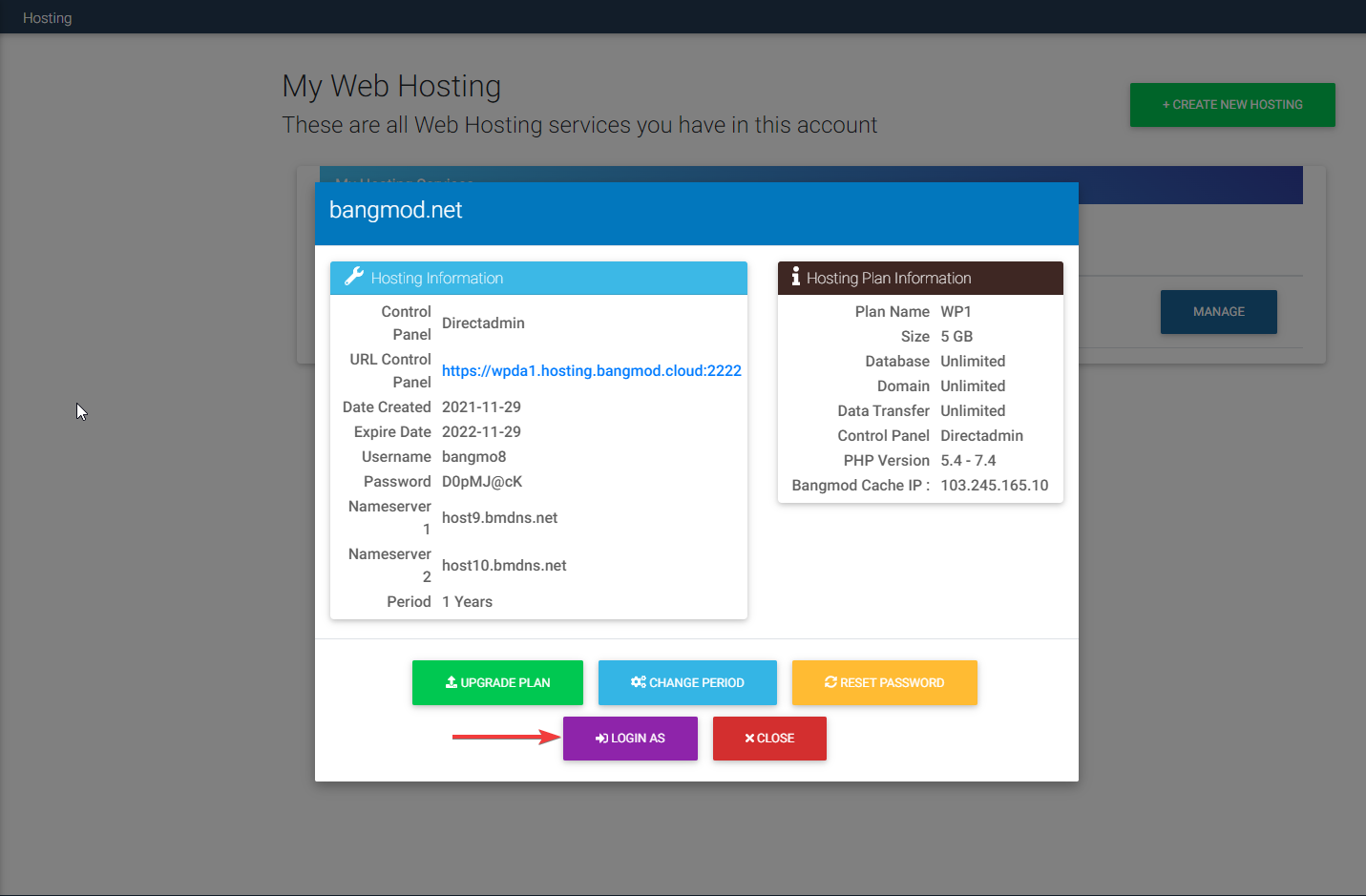Click the Reset Password button
Screen dimensions: 1366x896
(x=885, y=682)
